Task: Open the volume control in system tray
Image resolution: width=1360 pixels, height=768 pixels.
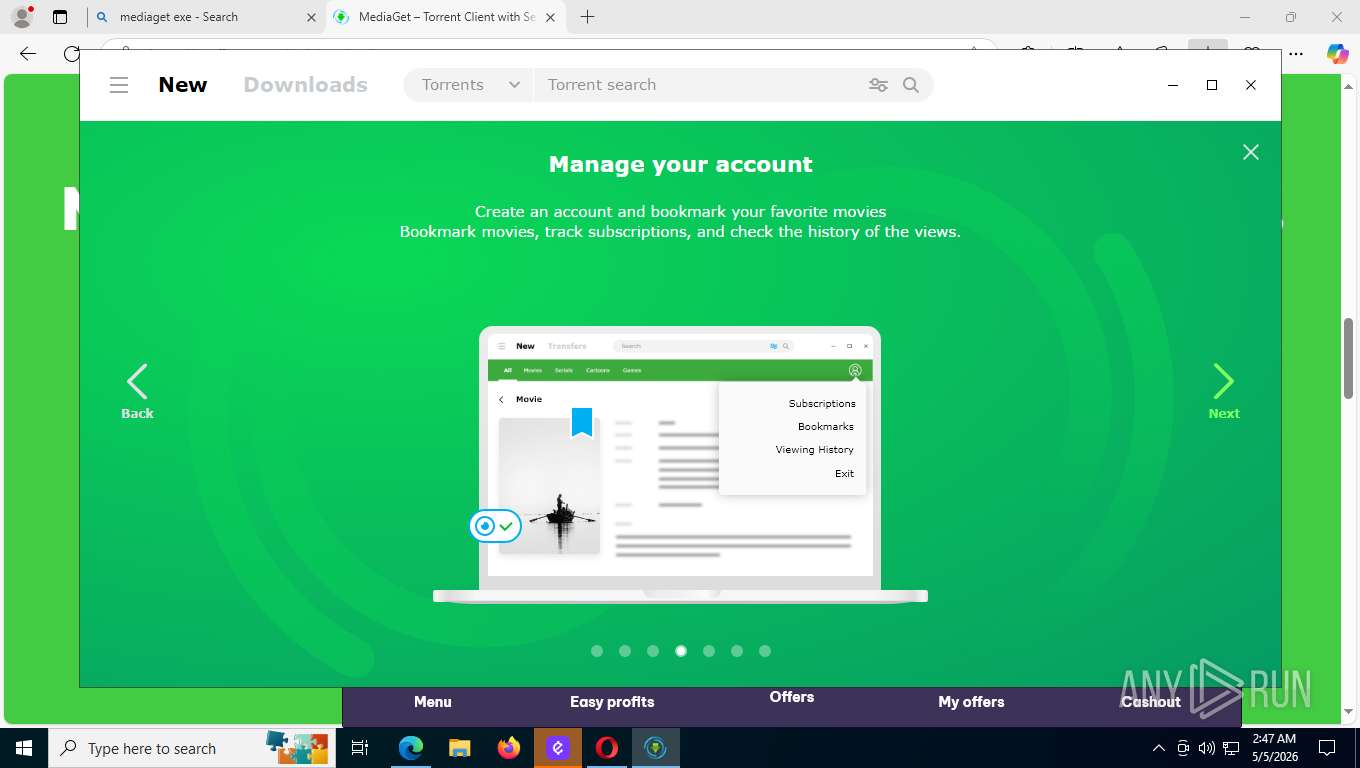Action: point(1207,748)
